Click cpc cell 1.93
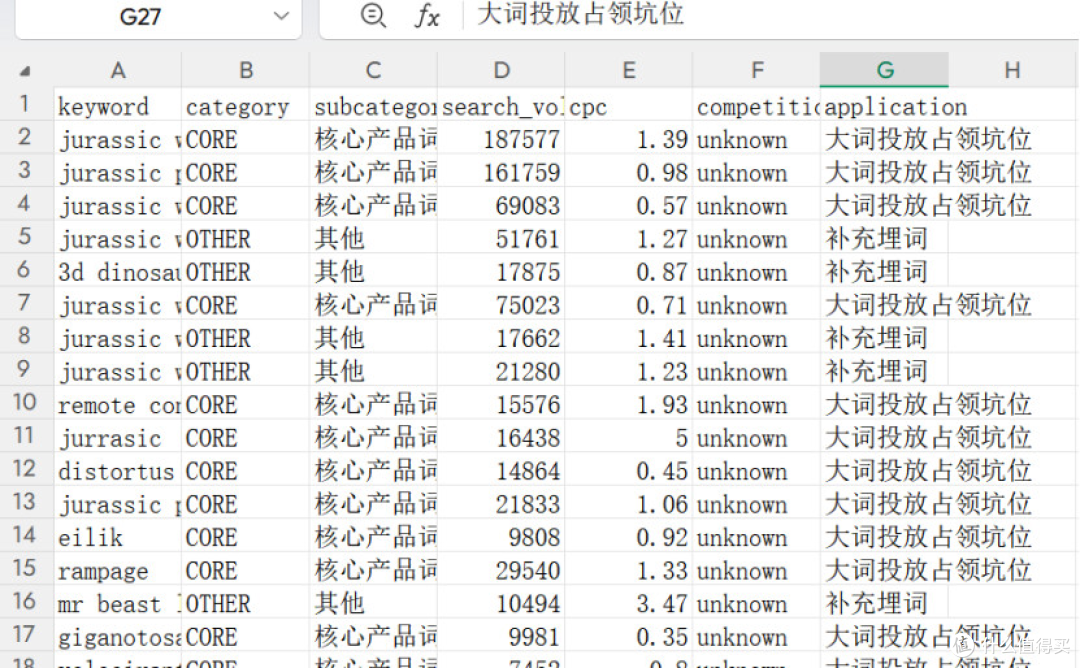 (x=629, y=404)
